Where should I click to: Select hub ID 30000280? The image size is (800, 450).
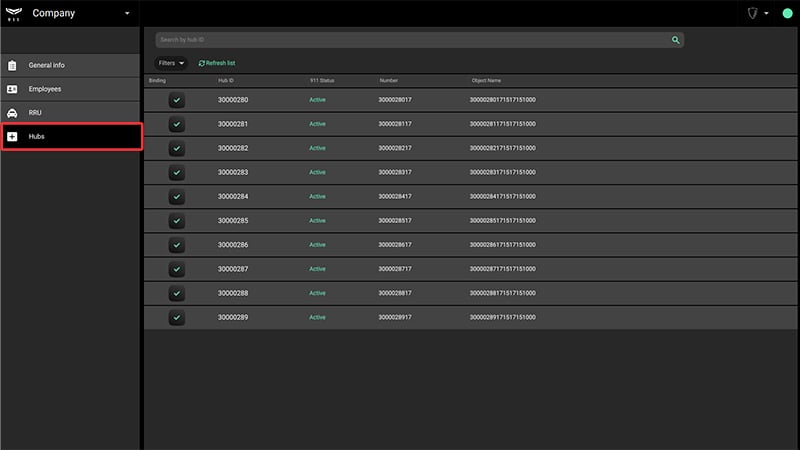[x=233, y=100]
